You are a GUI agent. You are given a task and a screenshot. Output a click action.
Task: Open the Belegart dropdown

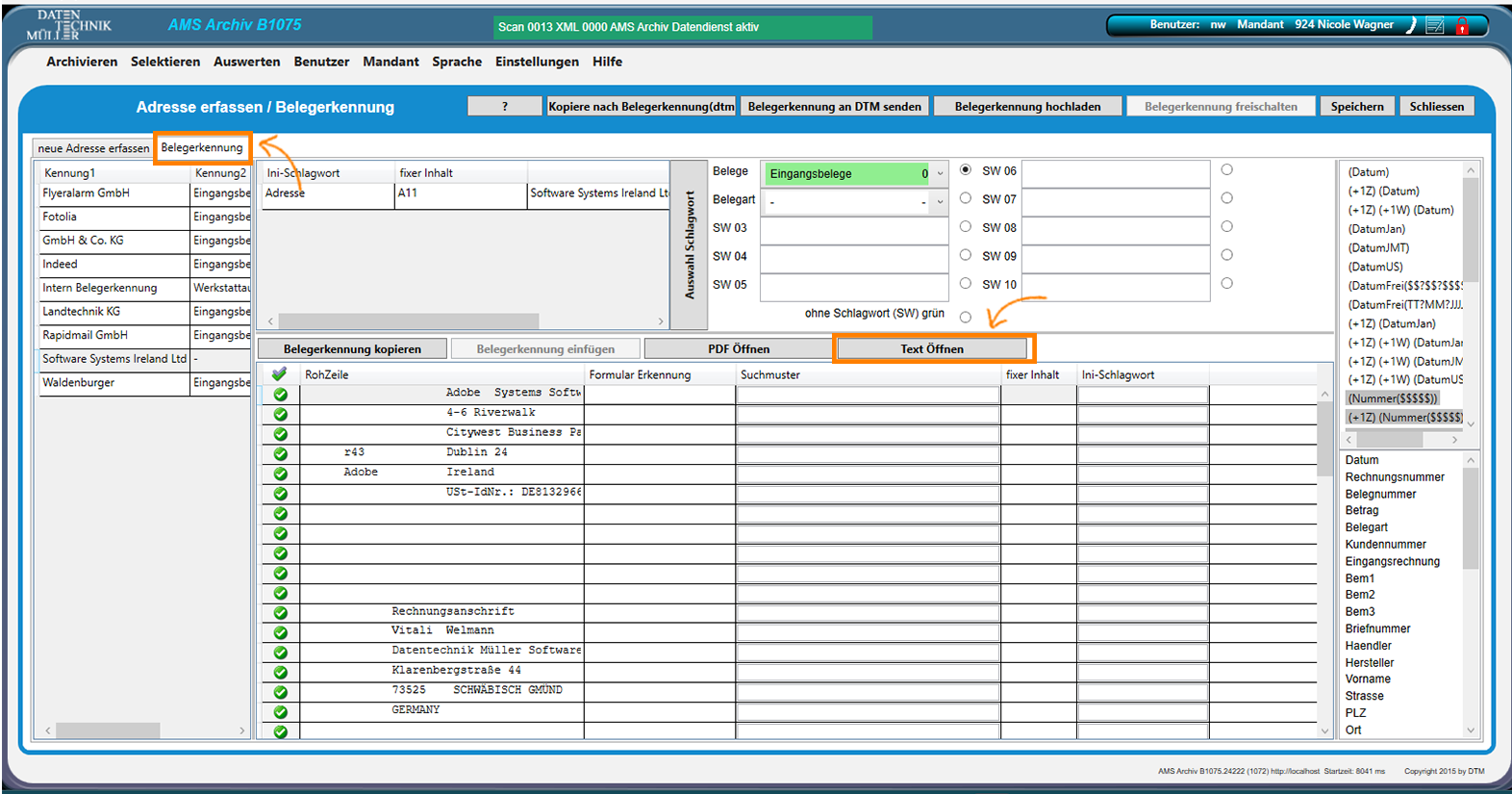tap(940, 202)
